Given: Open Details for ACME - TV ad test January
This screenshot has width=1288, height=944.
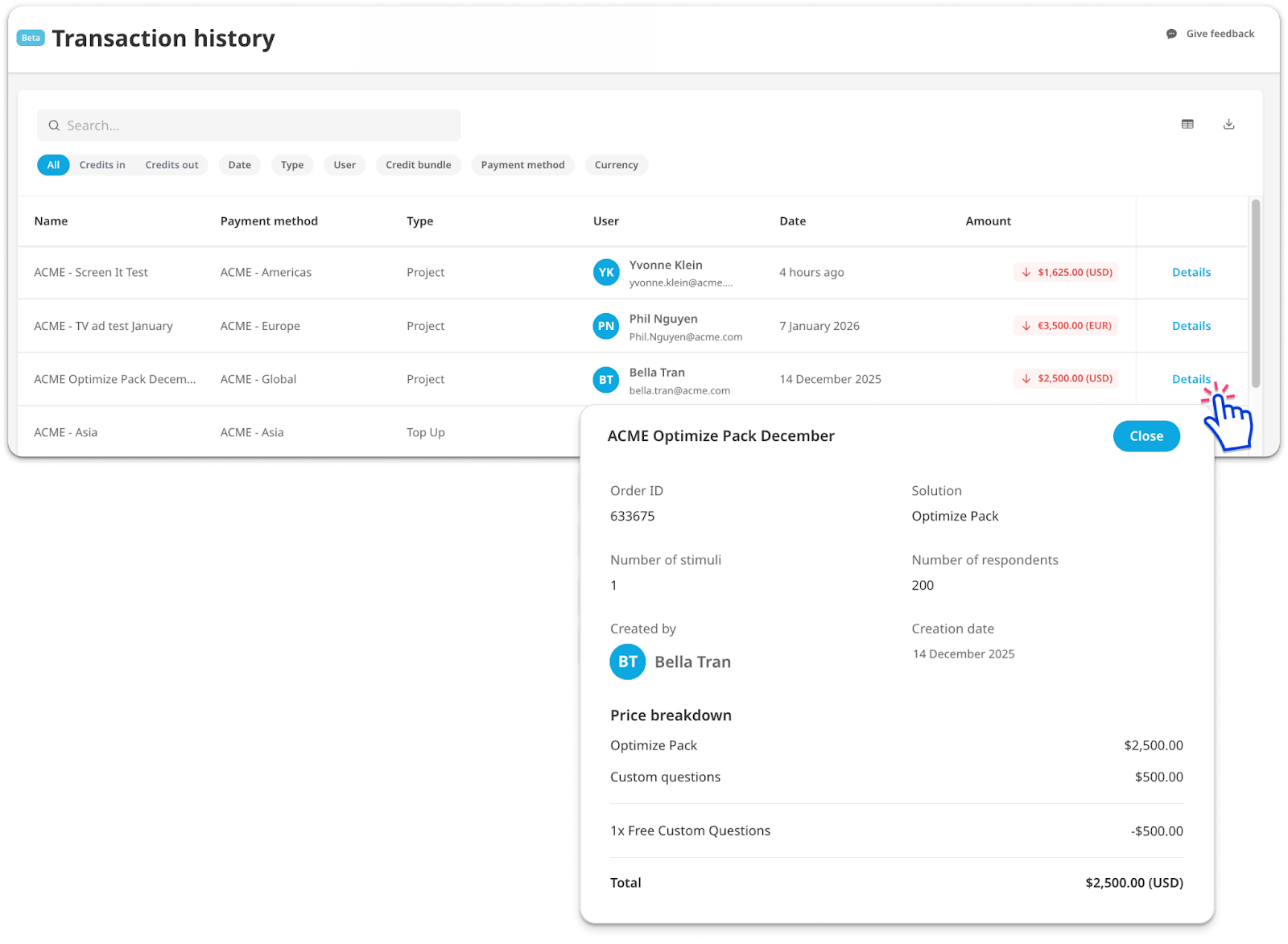Looking at the screenshot, I should click(x=1191, y=326).
